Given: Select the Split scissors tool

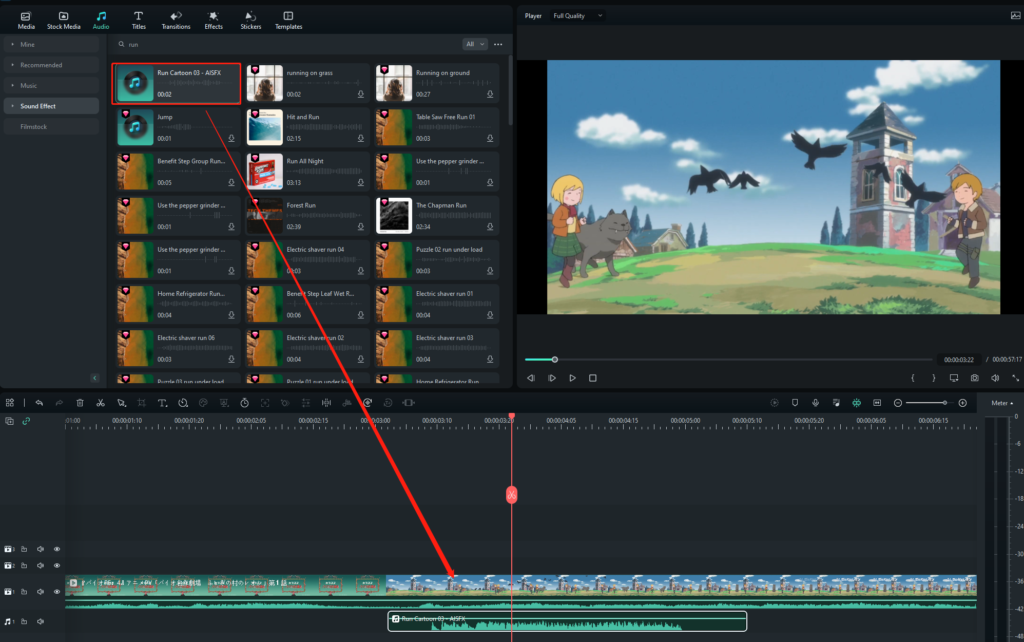Looking at the screenshot, I should pos(100,403).
